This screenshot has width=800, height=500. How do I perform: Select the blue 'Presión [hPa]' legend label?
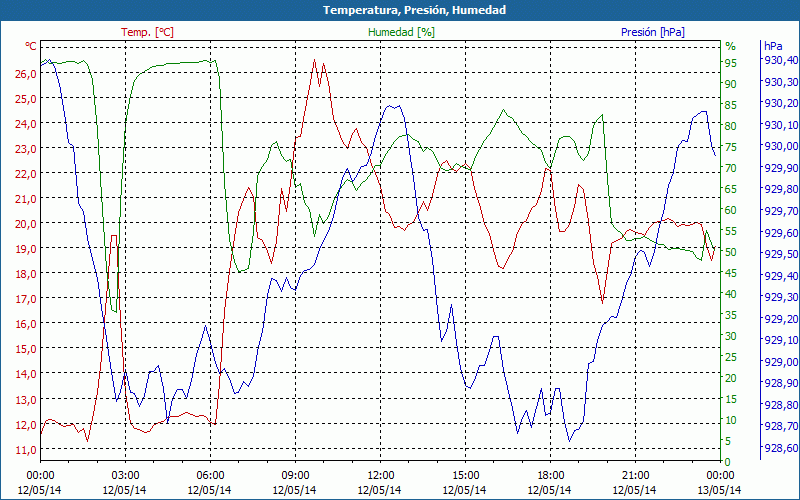653,32
